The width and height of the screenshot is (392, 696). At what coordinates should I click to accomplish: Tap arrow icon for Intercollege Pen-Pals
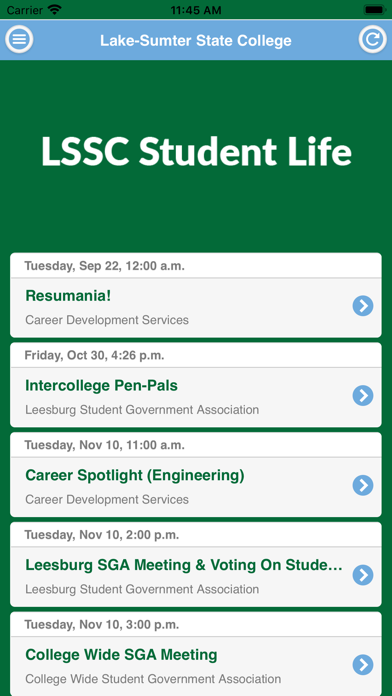(x=363, y=395)
